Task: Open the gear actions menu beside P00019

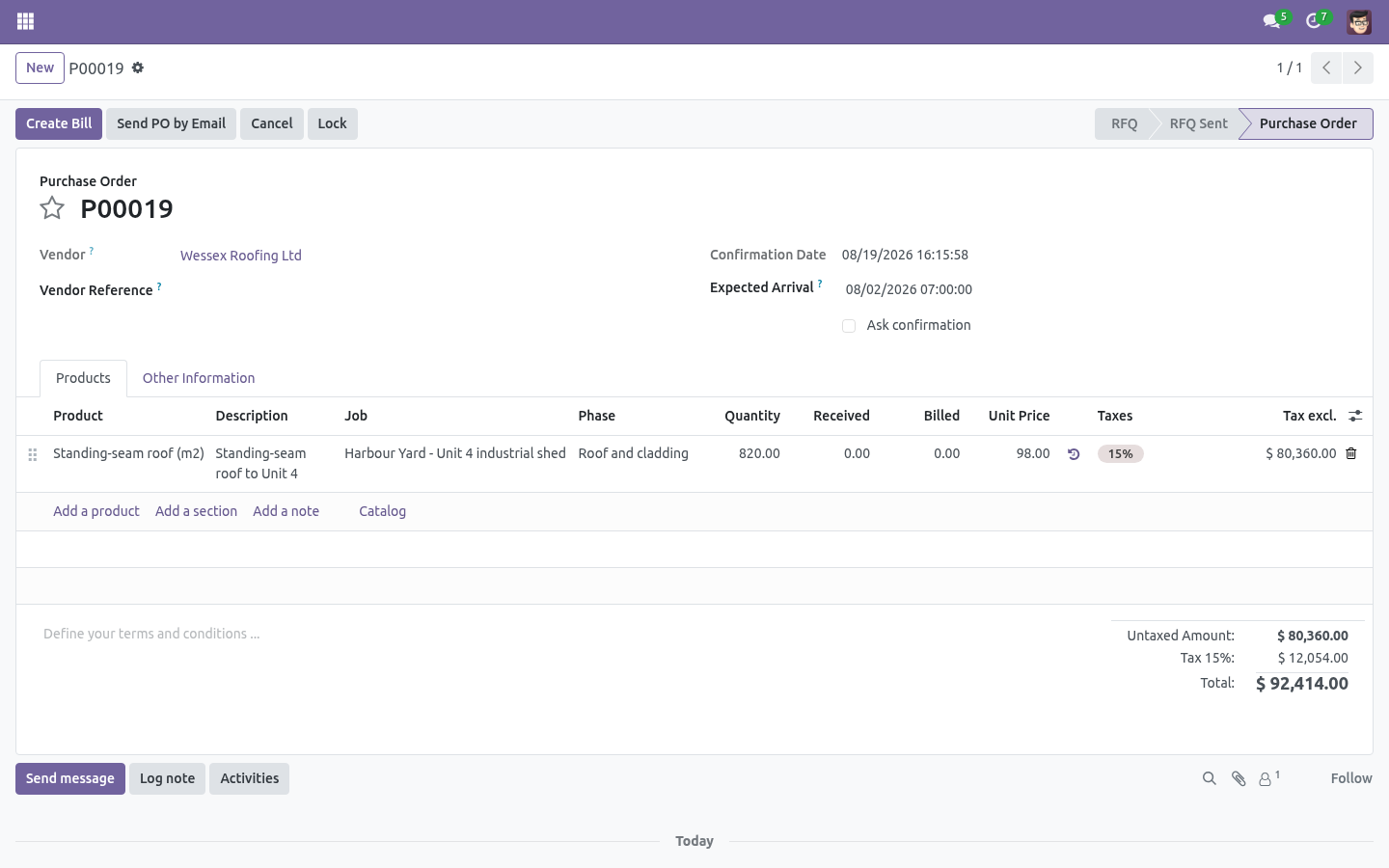Action: pyautogui.click(x=138, y=68)
